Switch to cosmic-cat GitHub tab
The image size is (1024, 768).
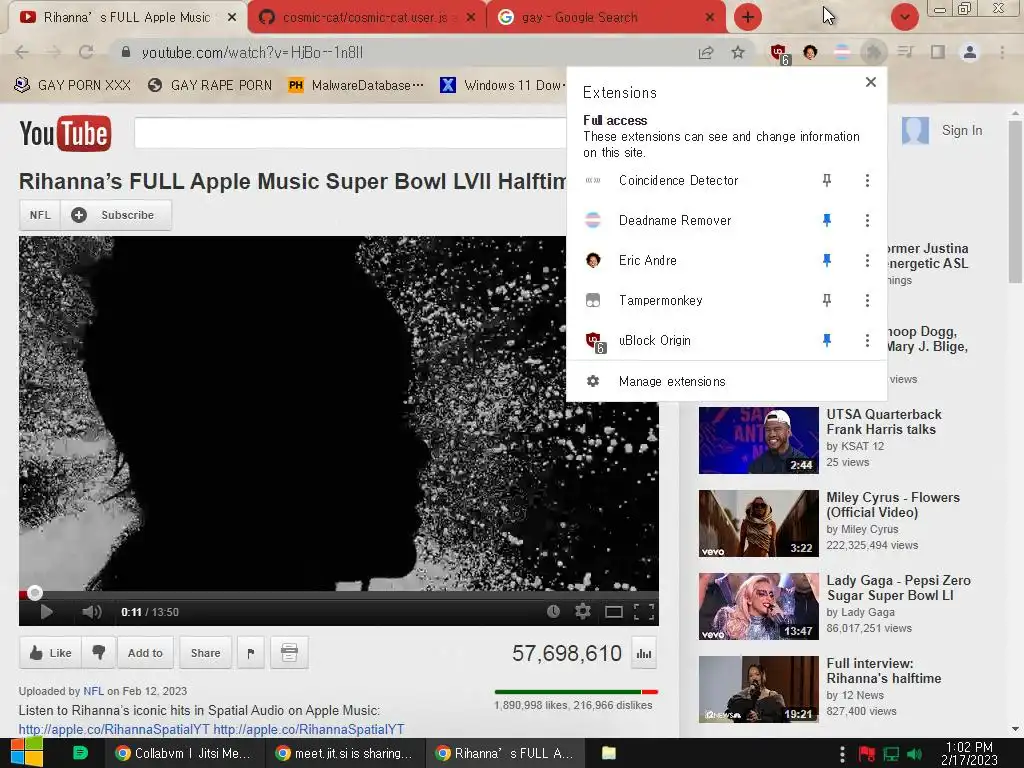coord(367,17)
